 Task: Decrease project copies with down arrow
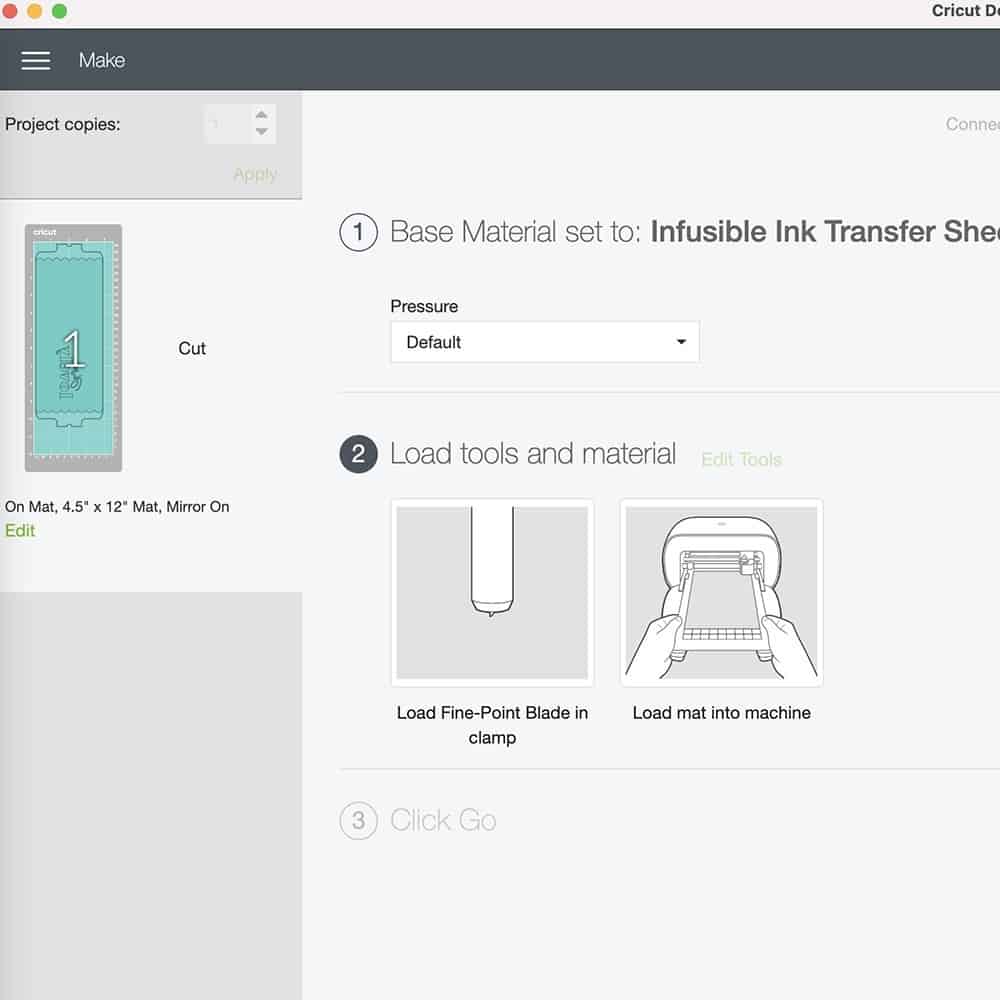[x=261, y=131]
